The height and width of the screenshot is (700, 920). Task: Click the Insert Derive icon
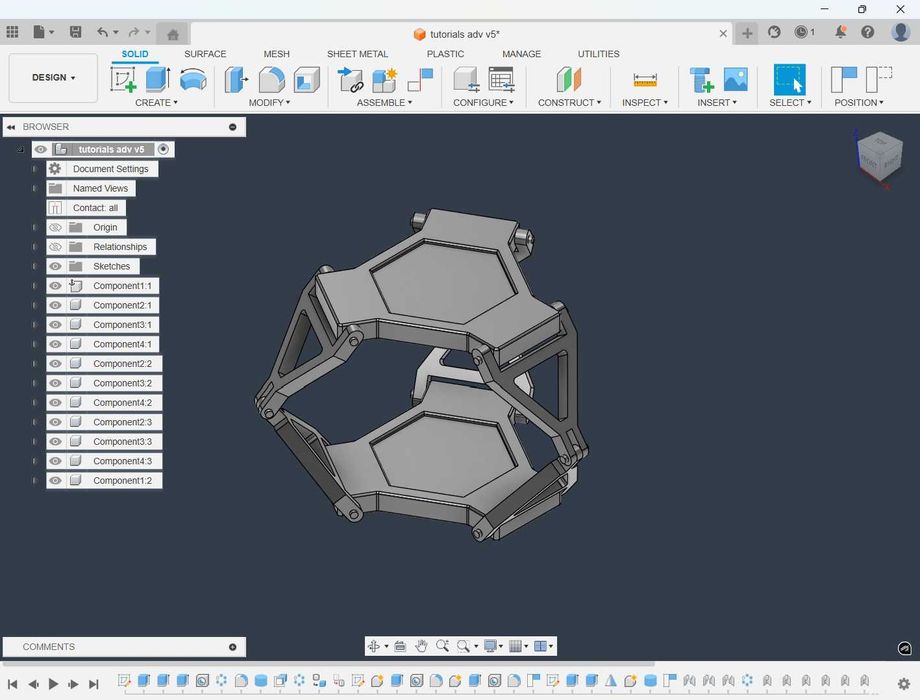tap(701, 79)
